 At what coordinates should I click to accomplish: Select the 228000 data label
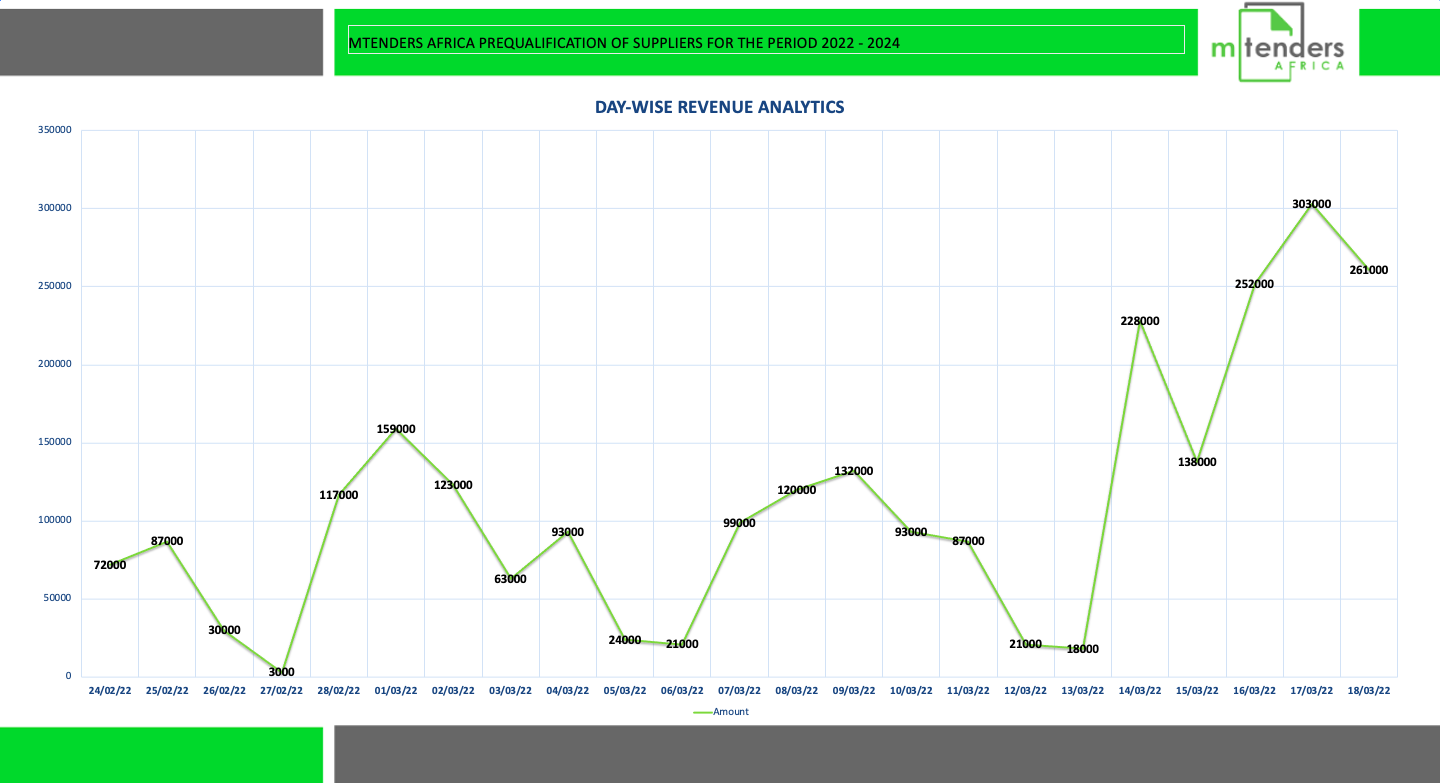1140,321
